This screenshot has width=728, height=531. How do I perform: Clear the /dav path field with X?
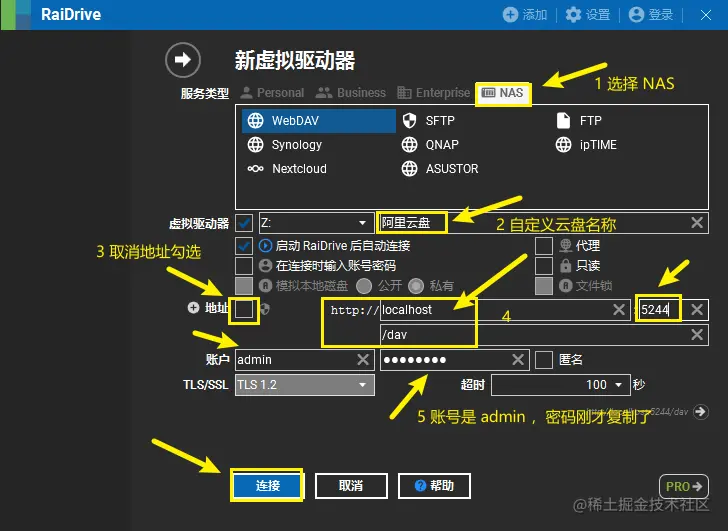click(x=696, y=335)
